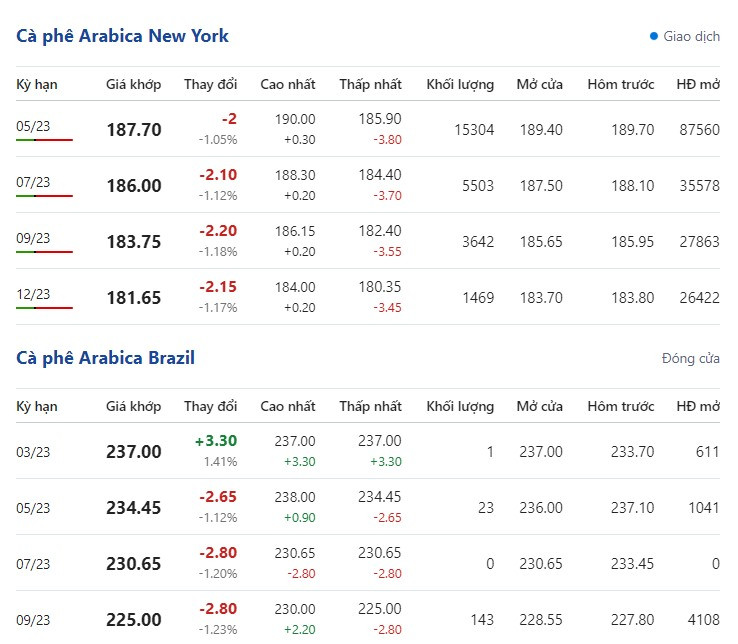Viewport: 738px width, 644px height.
Task: Select the New York 07/23 contract term
Action: 33,182
